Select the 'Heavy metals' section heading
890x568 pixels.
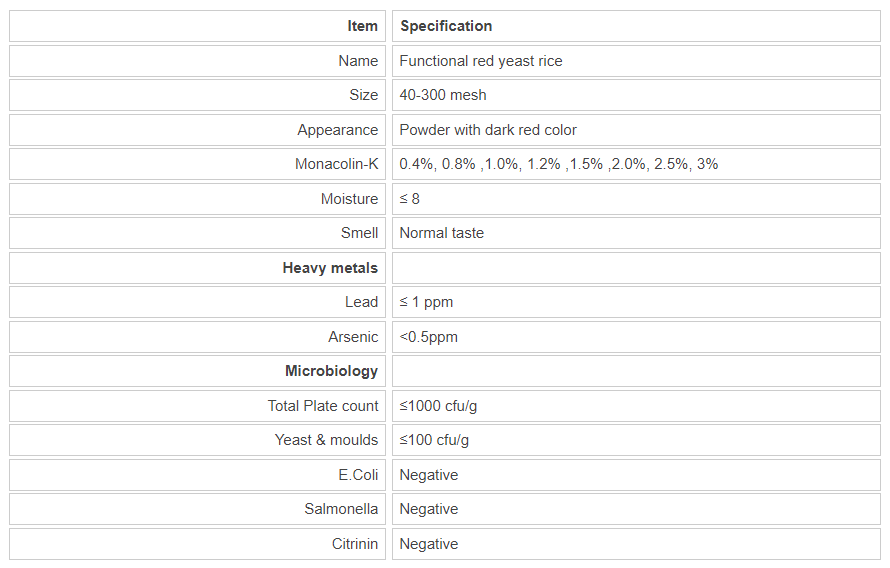tap(330, 268)
